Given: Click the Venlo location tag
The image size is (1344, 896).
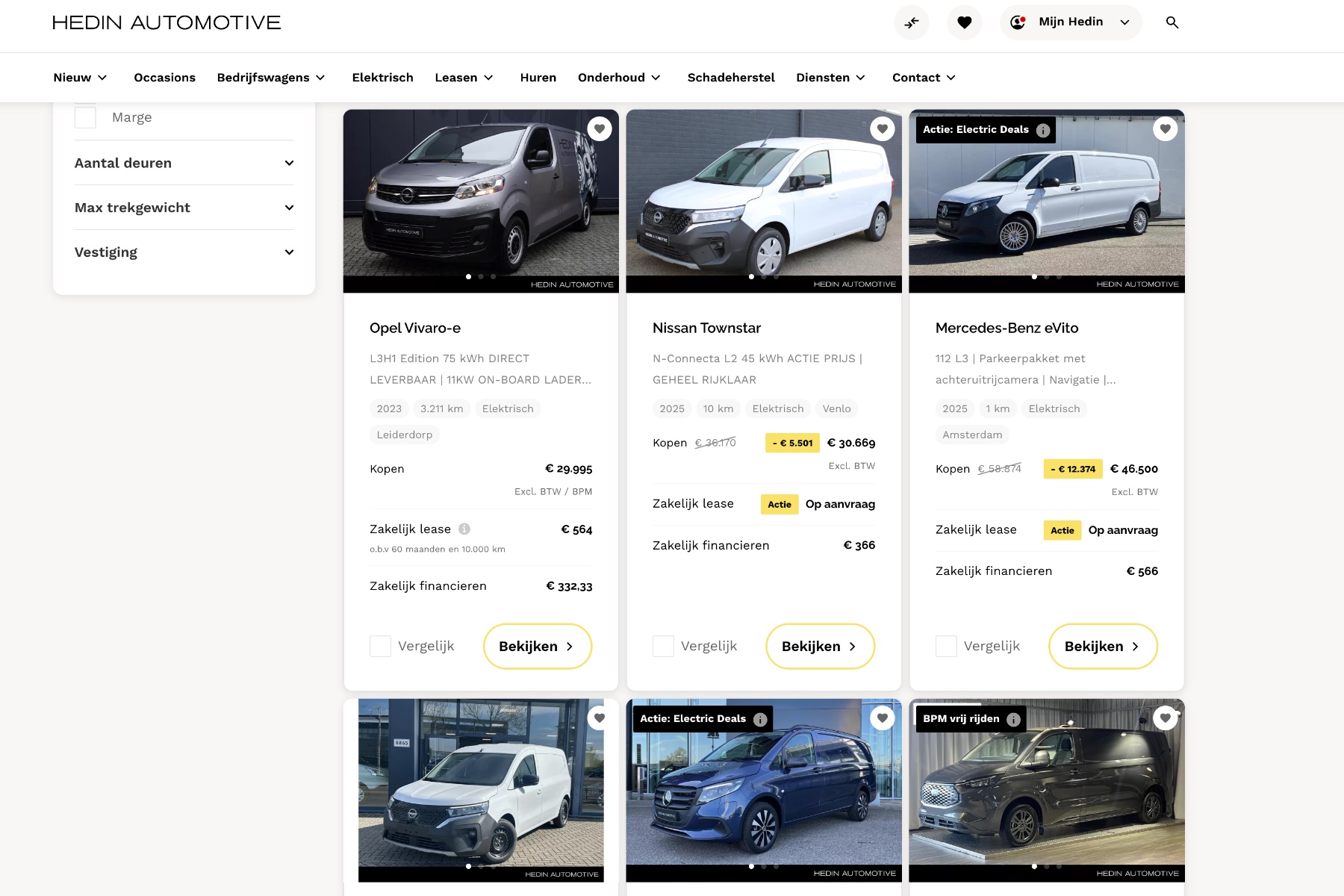Looking at the screenshot, I should [x=837, y=408].
